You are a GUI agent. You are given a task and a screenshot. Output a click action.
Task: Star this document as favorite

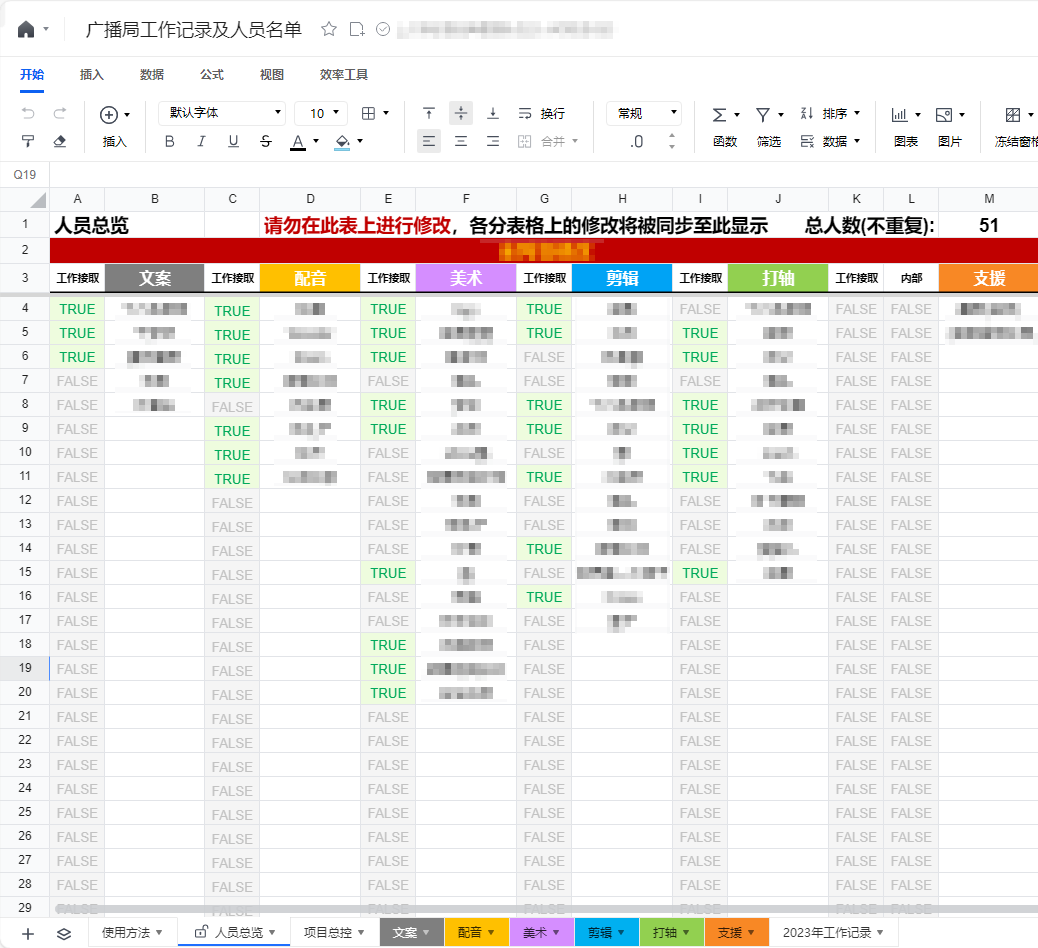point(328,29)
